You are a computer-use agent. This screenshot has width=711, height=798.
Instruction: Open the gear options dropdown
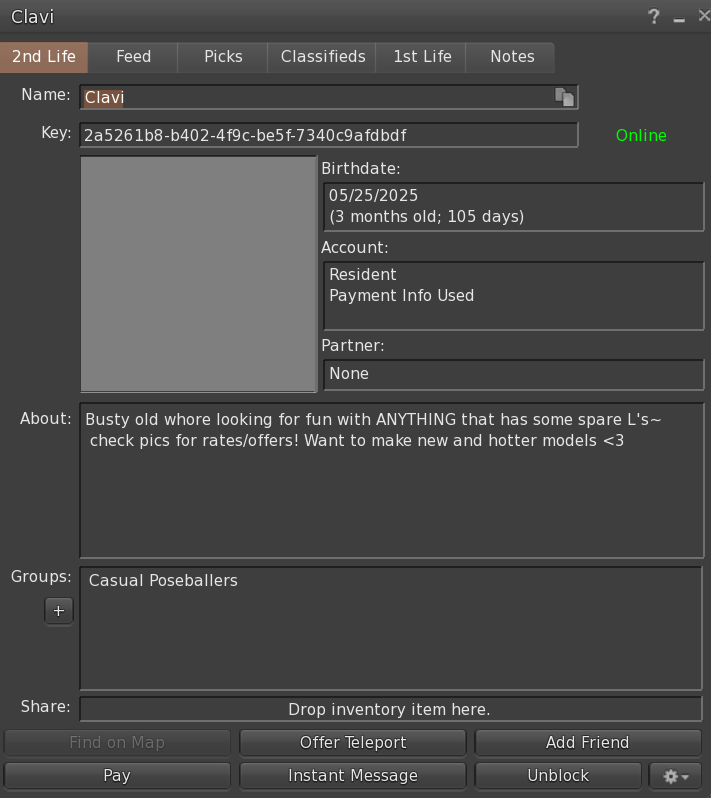point(675,776)
